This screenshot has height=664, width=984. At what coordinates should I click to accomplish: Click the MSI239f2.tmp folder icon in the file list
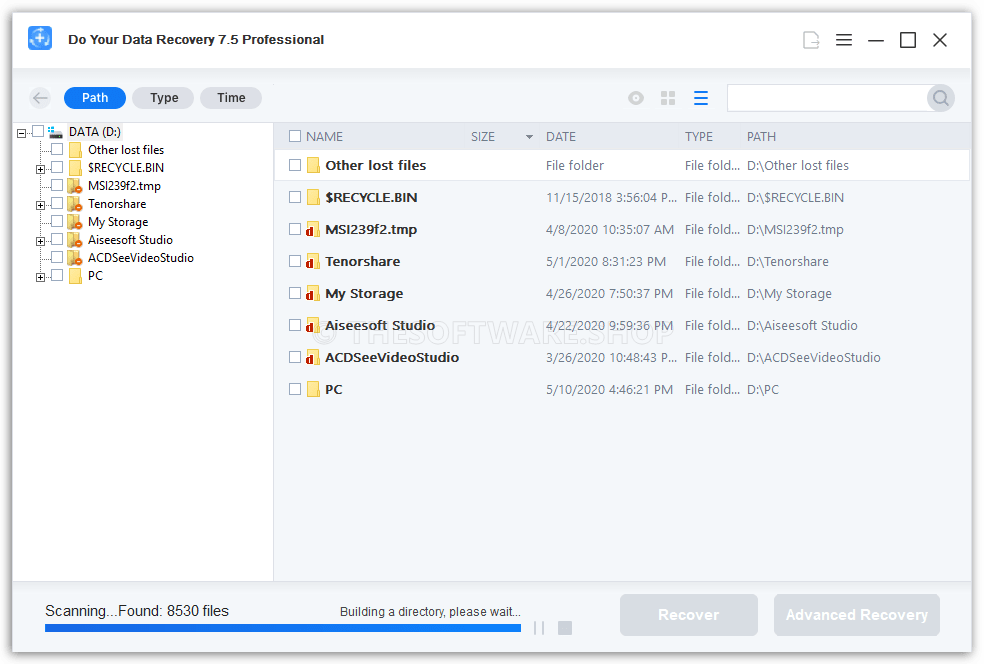[x=313, y=229]
